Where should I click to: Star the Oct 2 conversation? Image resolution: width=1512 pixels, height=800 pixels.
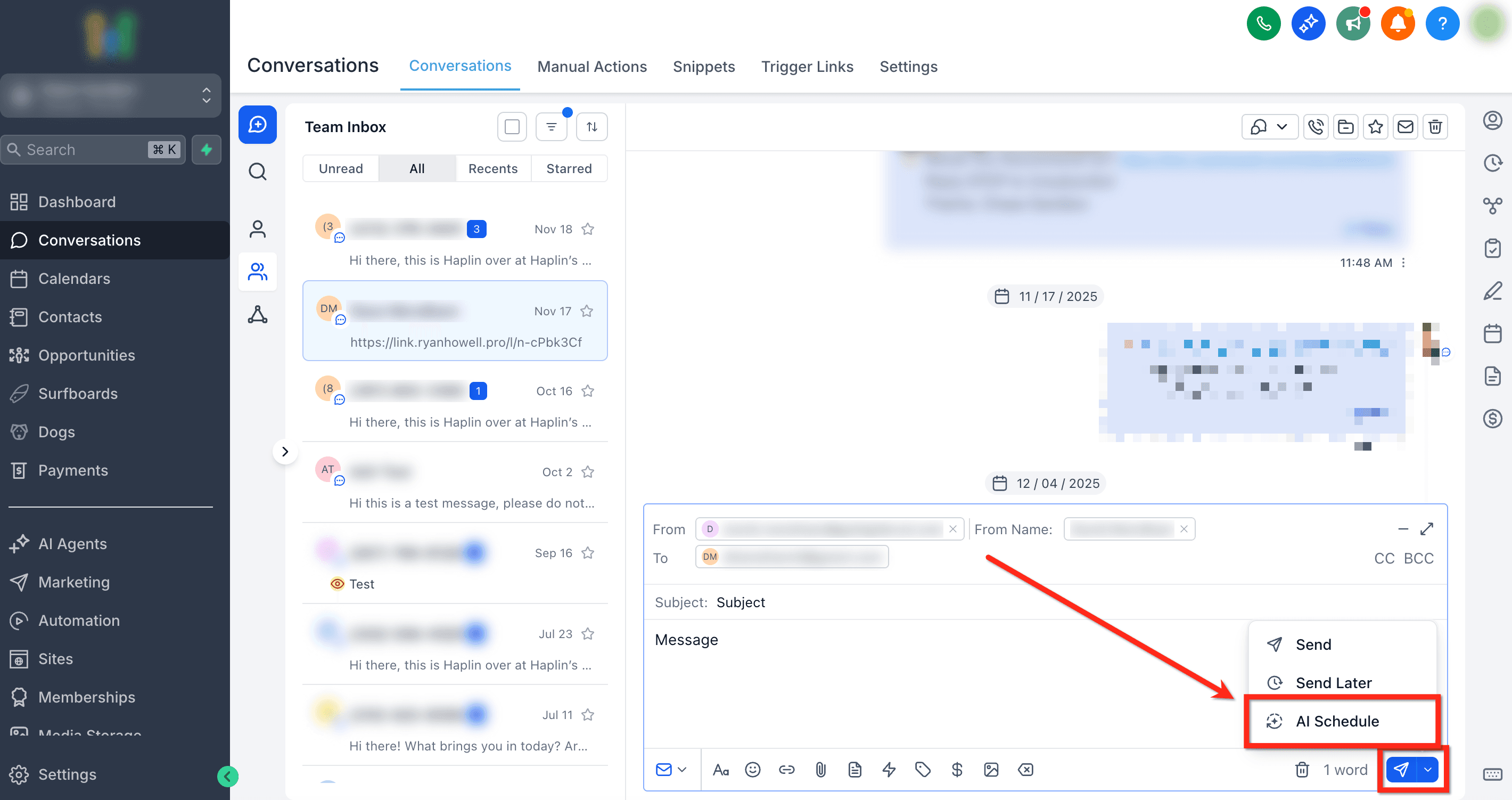(x=588, y=472)
